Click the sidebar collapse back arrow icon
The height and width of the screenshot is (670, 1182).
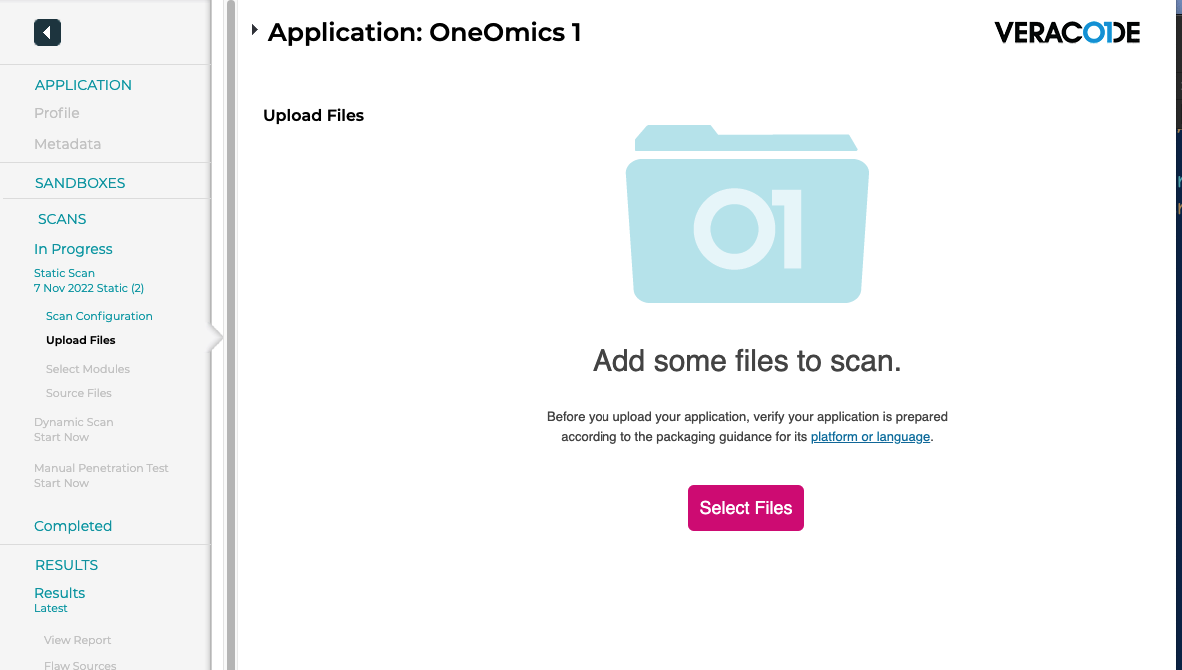(x=47, y=32)
